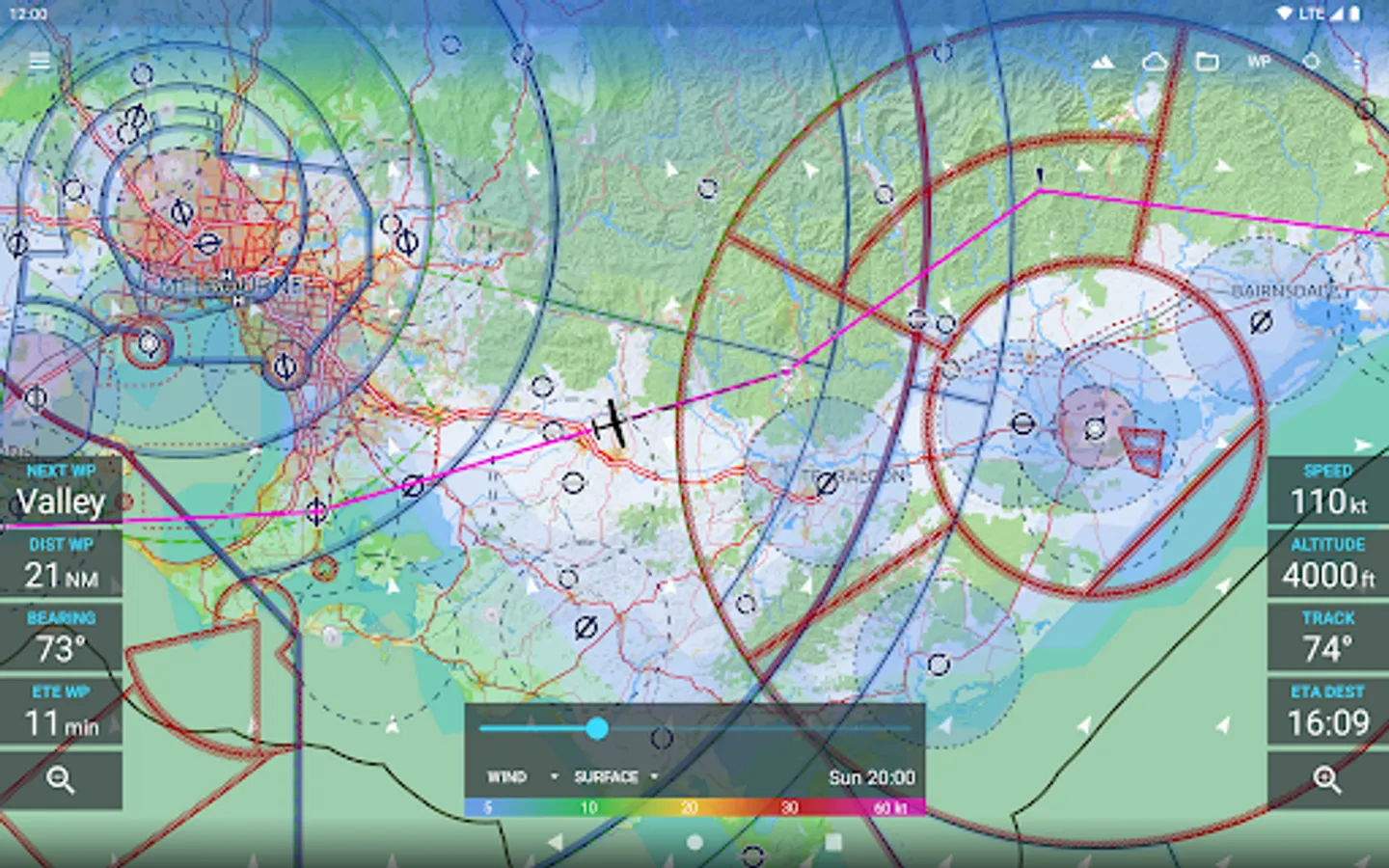
Task: Tap the ALTITUDE 4000 ft field
Action: (1328, 564)
